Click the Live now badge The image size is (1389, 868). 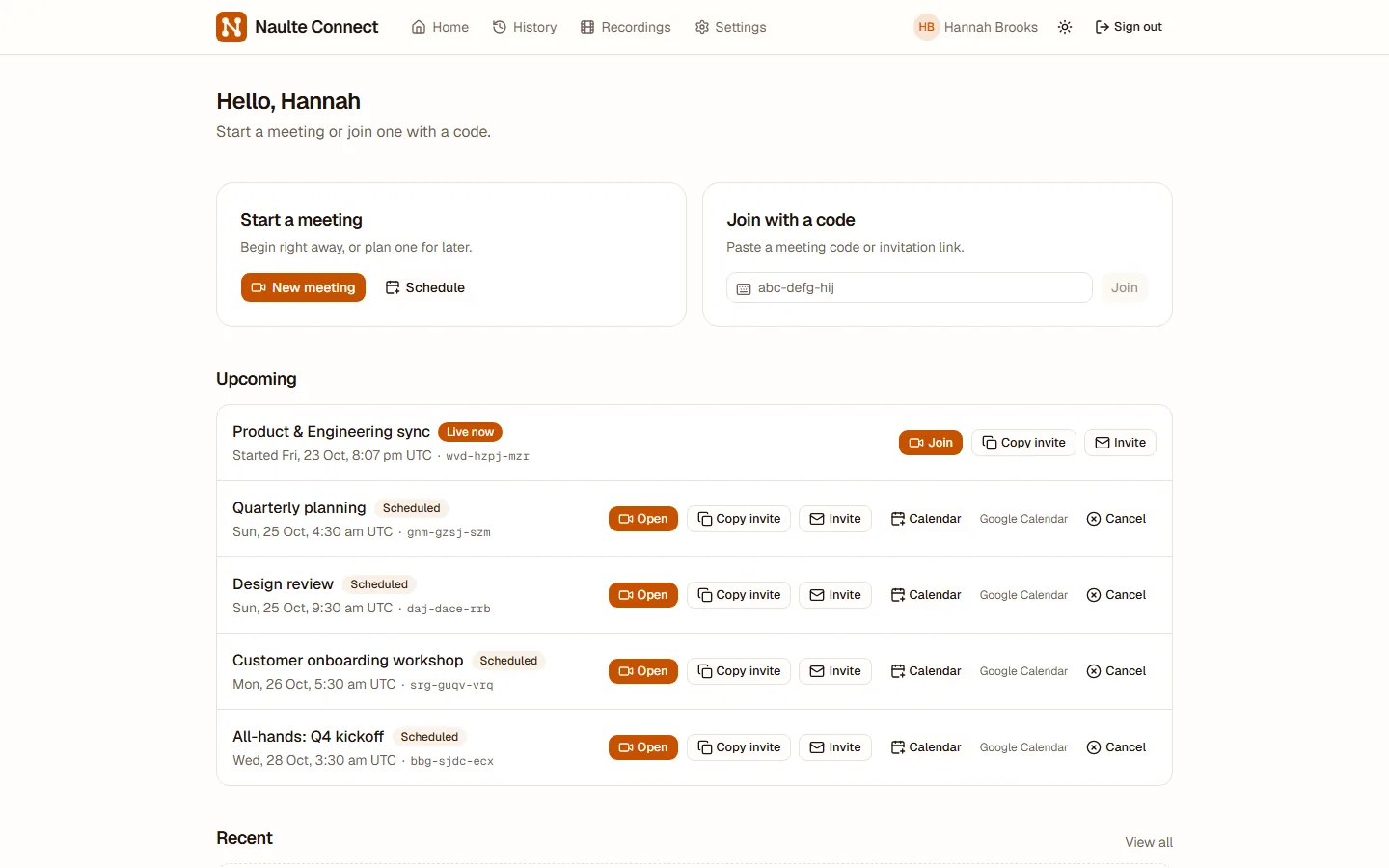point(470,432)
